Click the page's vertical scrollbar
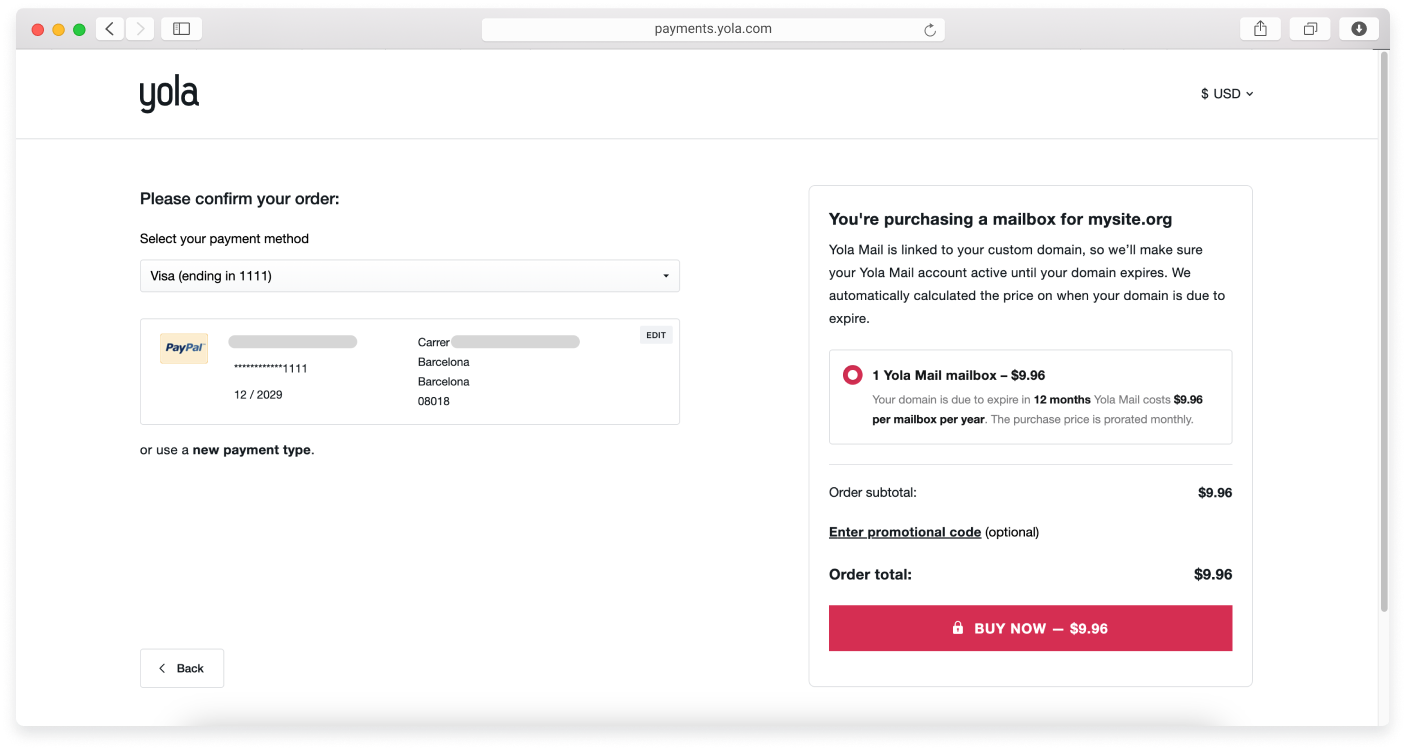This screenshot has width=1406, height=750. 1383,330
